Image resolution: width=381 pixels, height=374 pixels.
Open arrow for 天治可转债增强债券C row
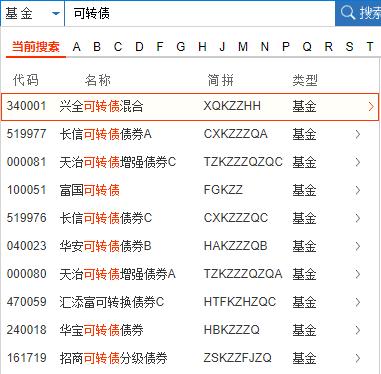coord(358,162)
